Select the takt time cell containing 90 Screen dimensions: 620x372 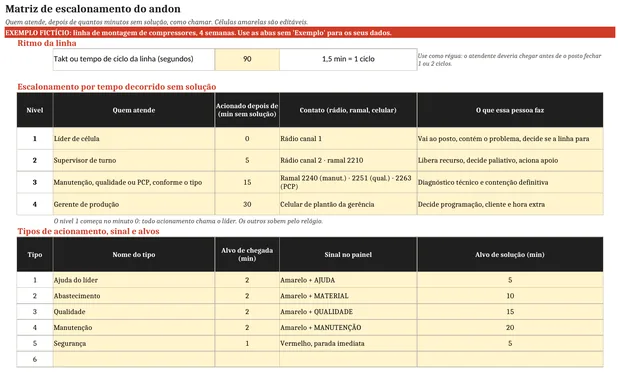[247, 59]
